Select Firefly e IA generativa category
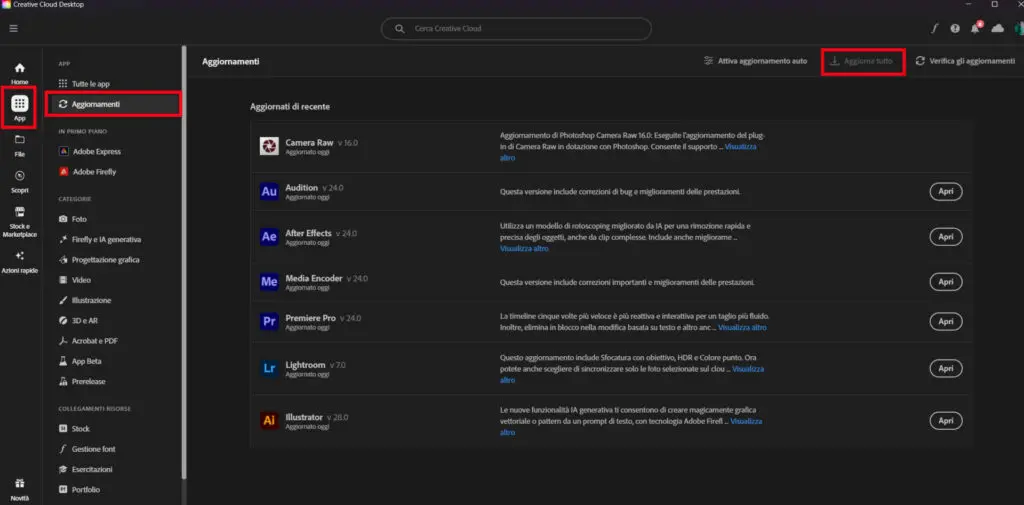 point(100,239)
